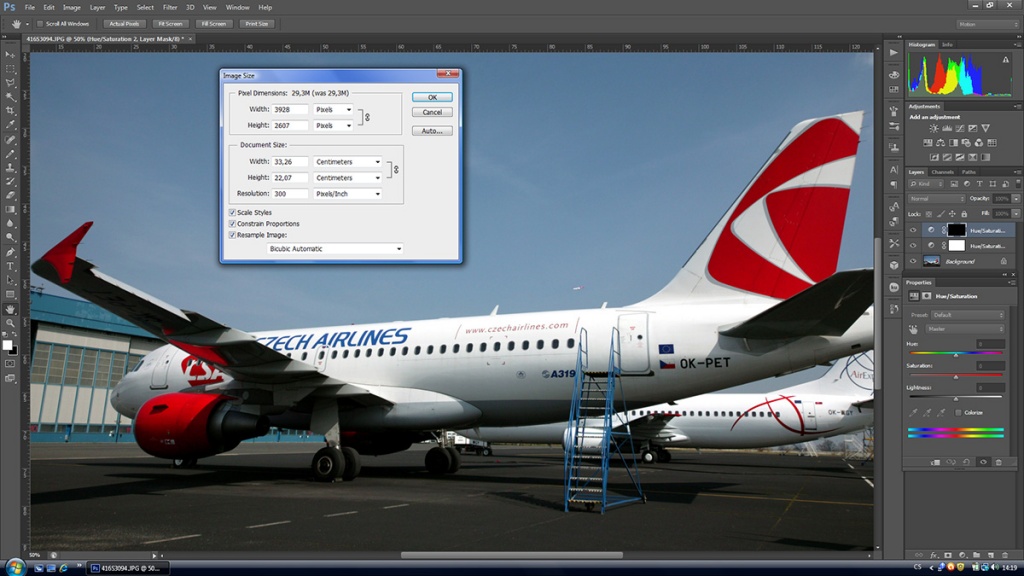
Task: Click the Resolution input field
Action: tap(289, 194)
